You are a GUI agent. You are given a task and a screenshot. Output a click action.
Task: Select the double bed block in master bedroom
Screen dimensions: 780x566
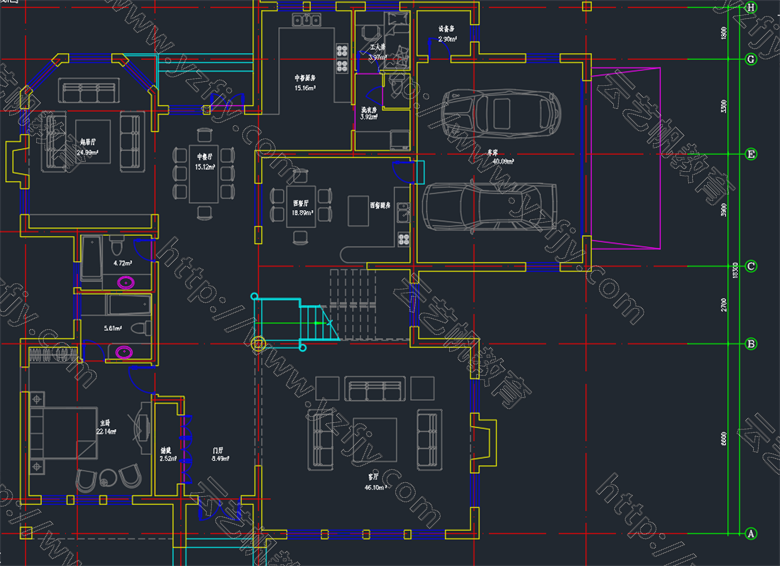[x=63, y=433]
